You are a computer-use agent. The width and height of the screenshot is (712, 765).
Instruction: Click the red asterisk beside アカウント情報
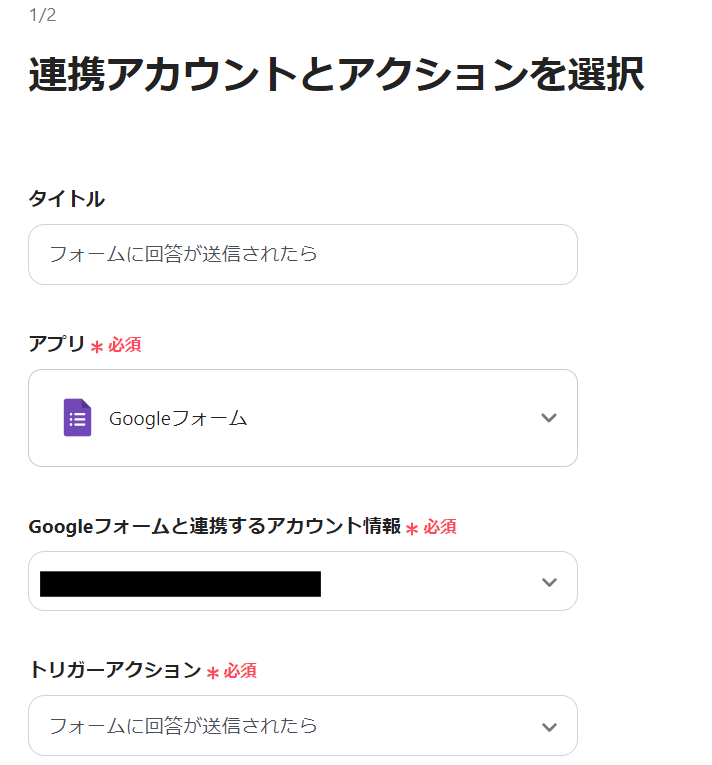tap(411, 529)
